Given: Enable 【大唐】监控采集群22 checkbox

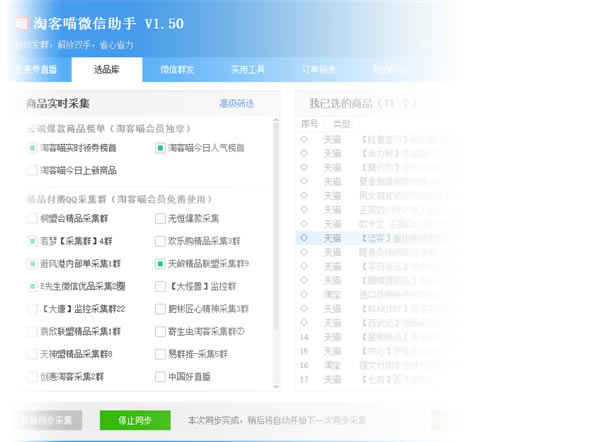Looking at the screenshot, I should (x=32, y=309).
